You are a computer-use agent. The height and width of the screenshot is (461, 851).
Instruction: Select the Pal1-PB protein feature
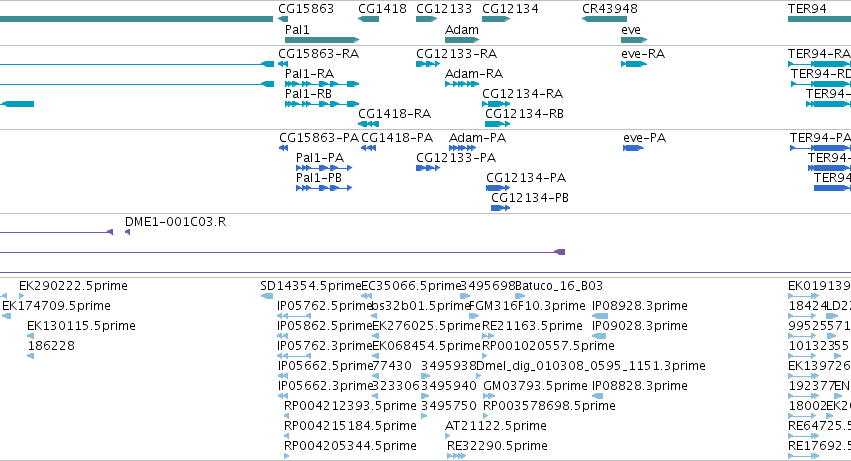tap(324, 188)
